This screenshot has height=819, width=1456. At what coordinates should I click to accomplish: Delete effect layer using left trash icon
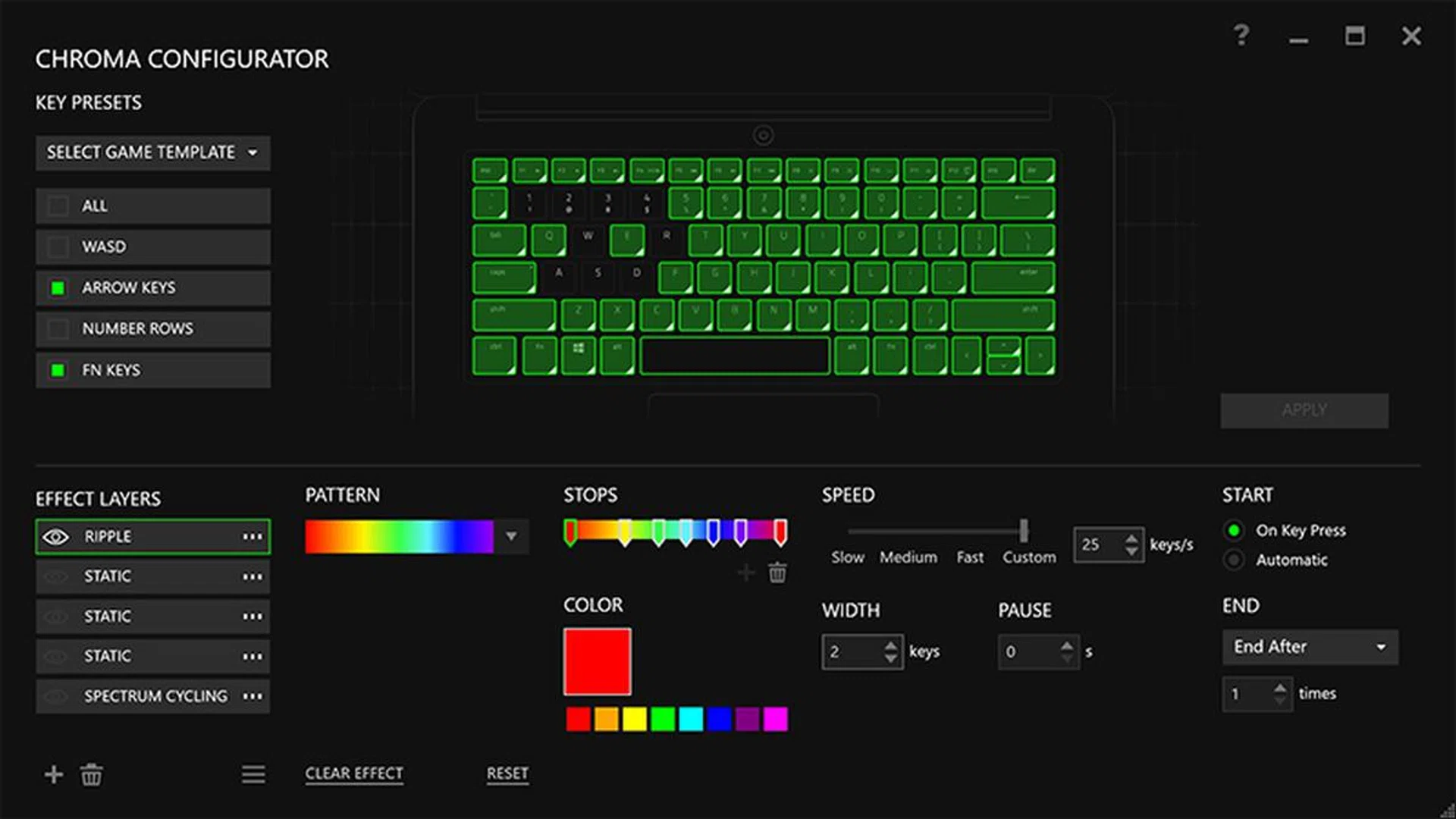92,774
